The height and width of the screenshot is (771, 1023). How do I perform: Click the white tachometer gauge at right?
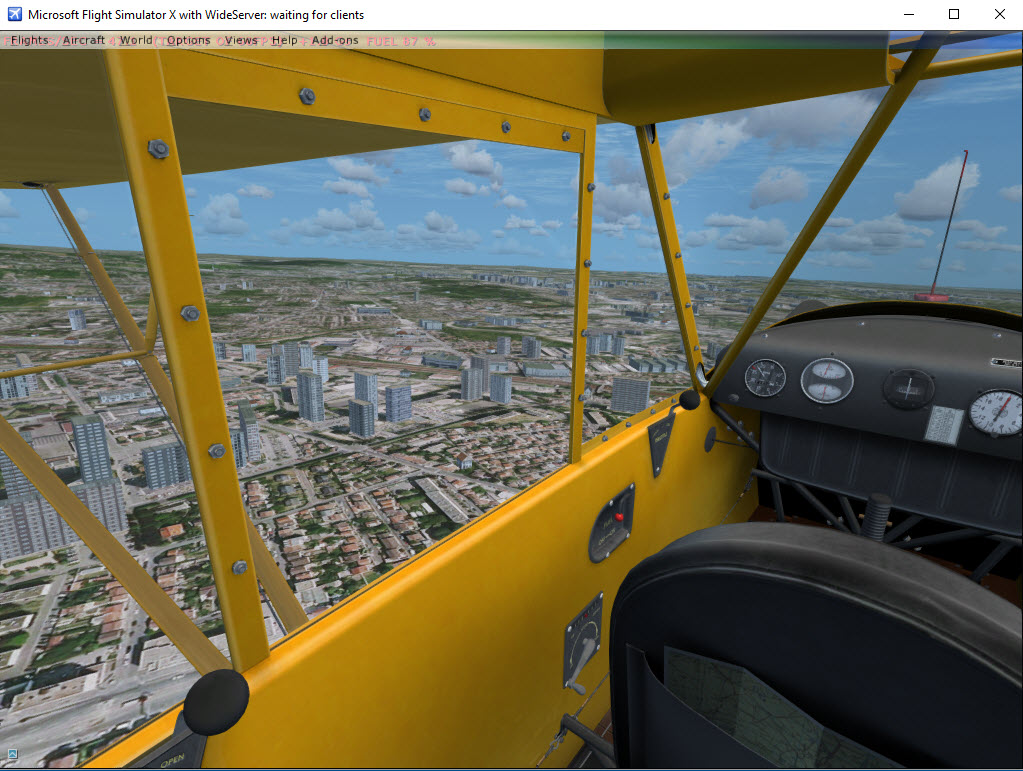point(996,412)
